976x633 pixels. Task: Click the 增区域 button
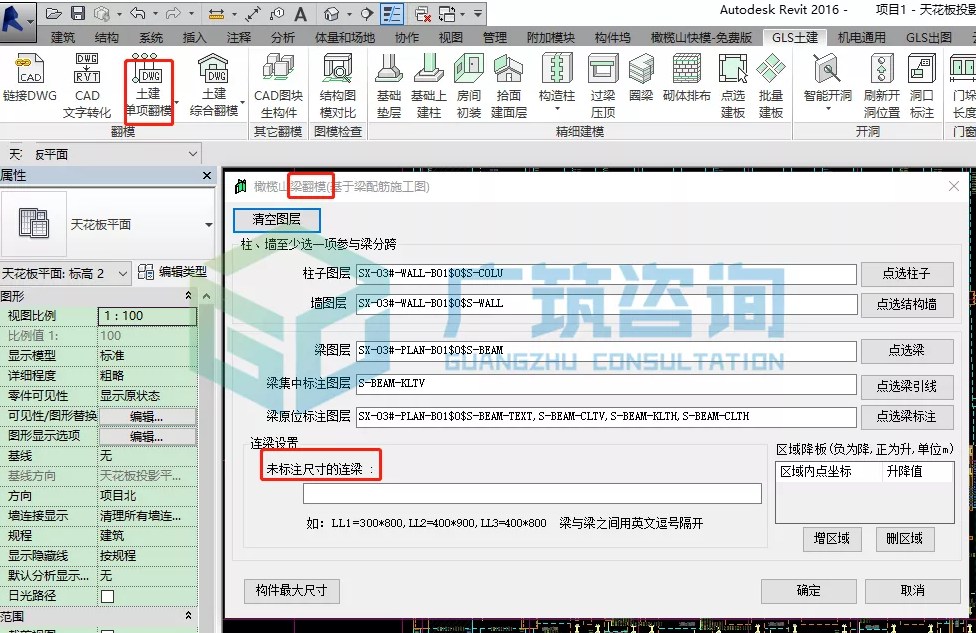coord(832,539)
